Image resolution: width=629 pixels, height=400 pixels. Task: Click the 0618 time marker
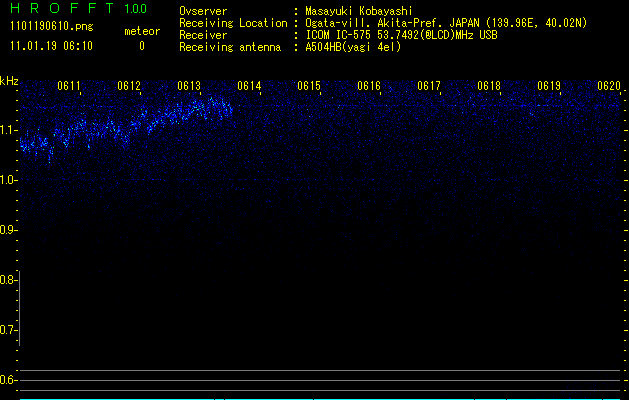pyautogui.click(x=489, y=86)
